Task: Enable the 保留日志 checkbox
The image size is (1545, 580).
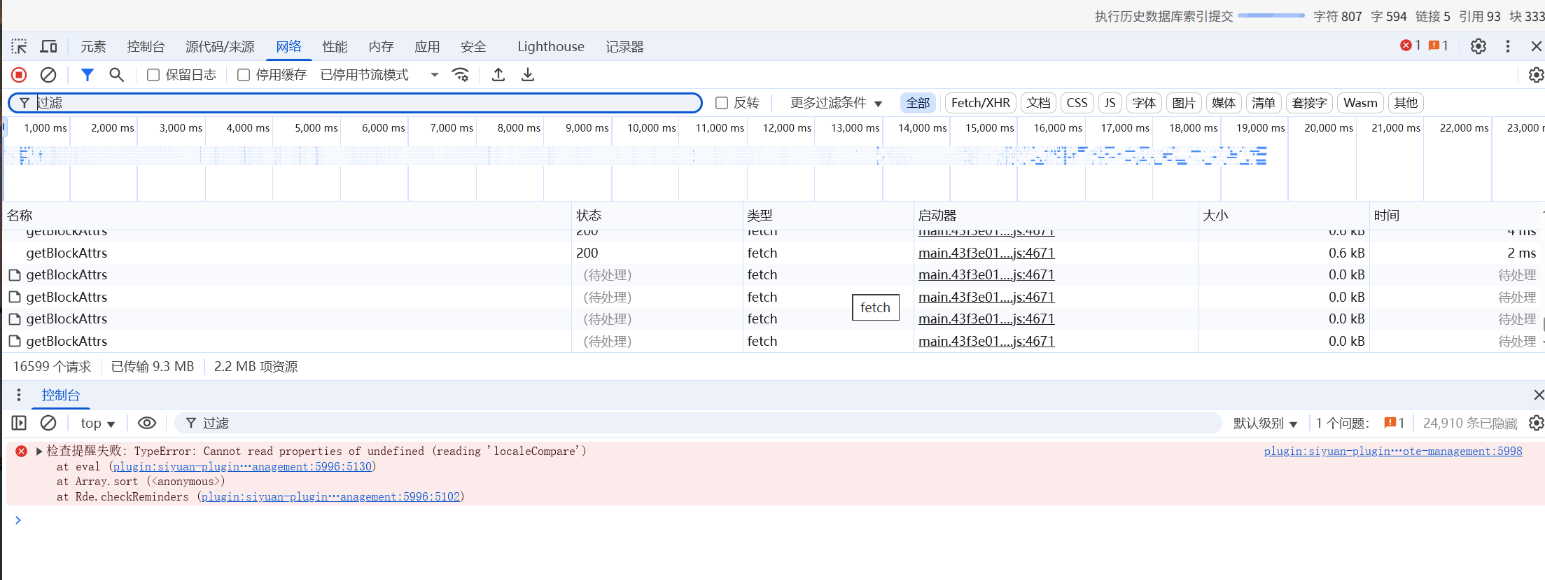Action: [x=153, y=75]
